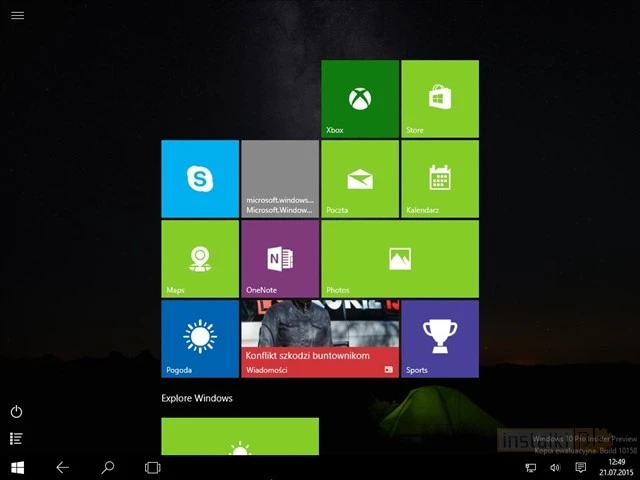The width and height of the screenshot is (640, 480).
Task: Open Task View on the taskbar
Action: (152, 467)
